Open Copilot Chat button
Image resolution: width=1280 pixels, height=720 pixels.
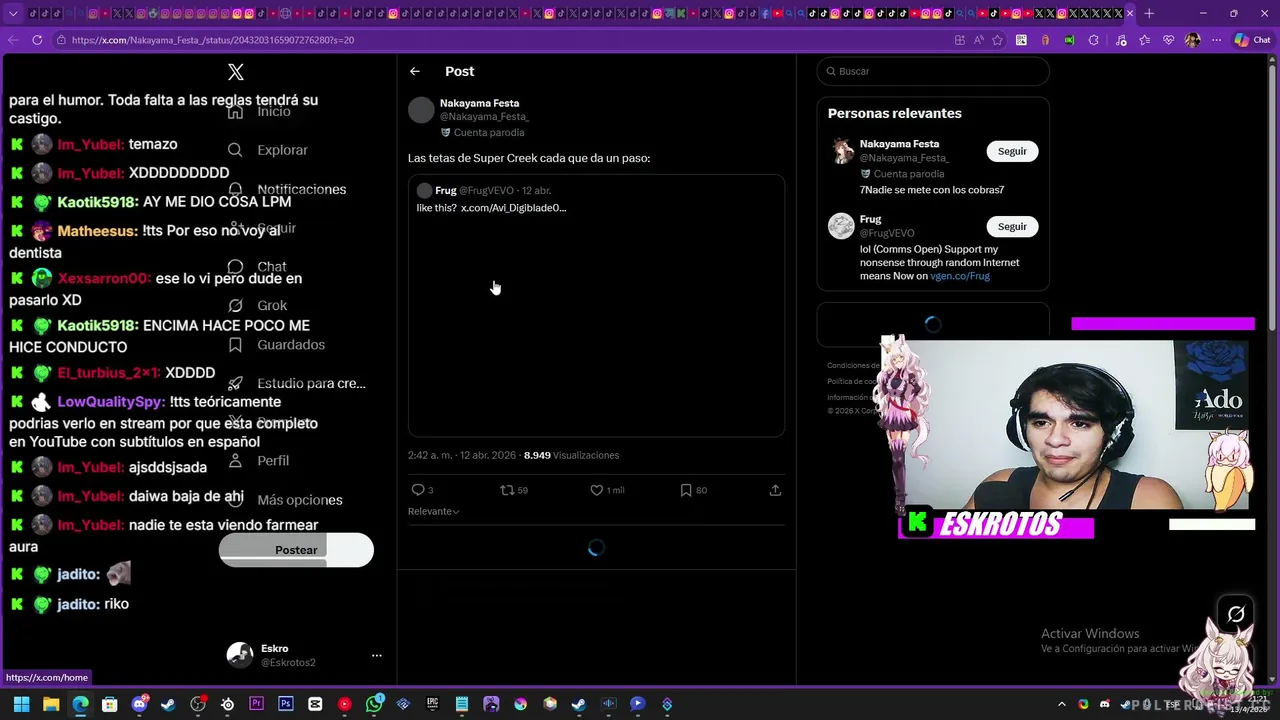(1252, 40)
